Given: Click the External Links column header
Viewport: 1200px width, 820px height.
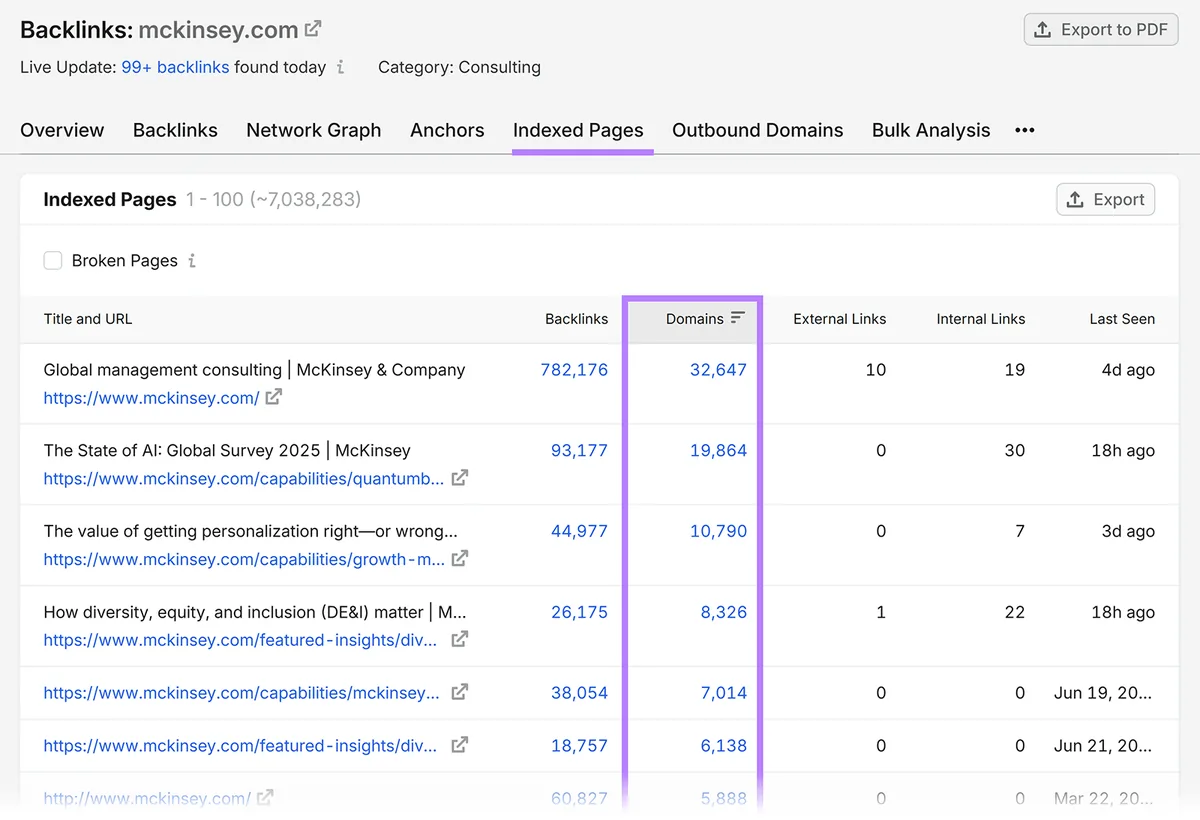Looking at the screenshot, I should pyautogui.click(x=840, y=319).
